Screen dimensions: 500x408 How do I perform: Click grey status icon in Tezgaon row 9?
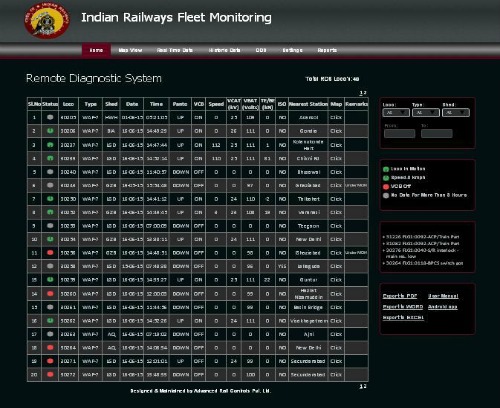50,226
